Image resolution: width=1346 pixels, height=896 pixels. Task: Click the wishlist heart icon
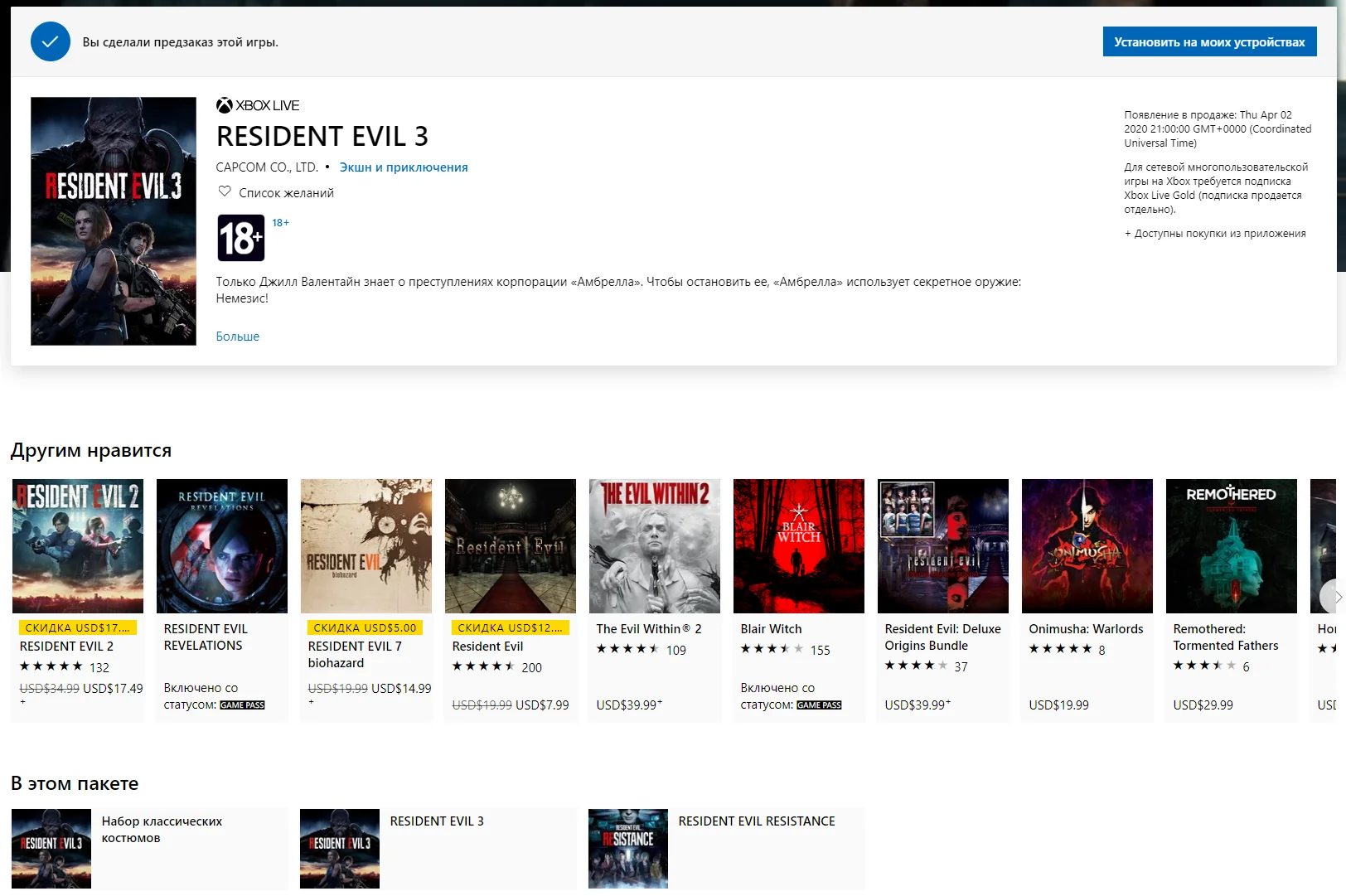[x=224, y=191]
